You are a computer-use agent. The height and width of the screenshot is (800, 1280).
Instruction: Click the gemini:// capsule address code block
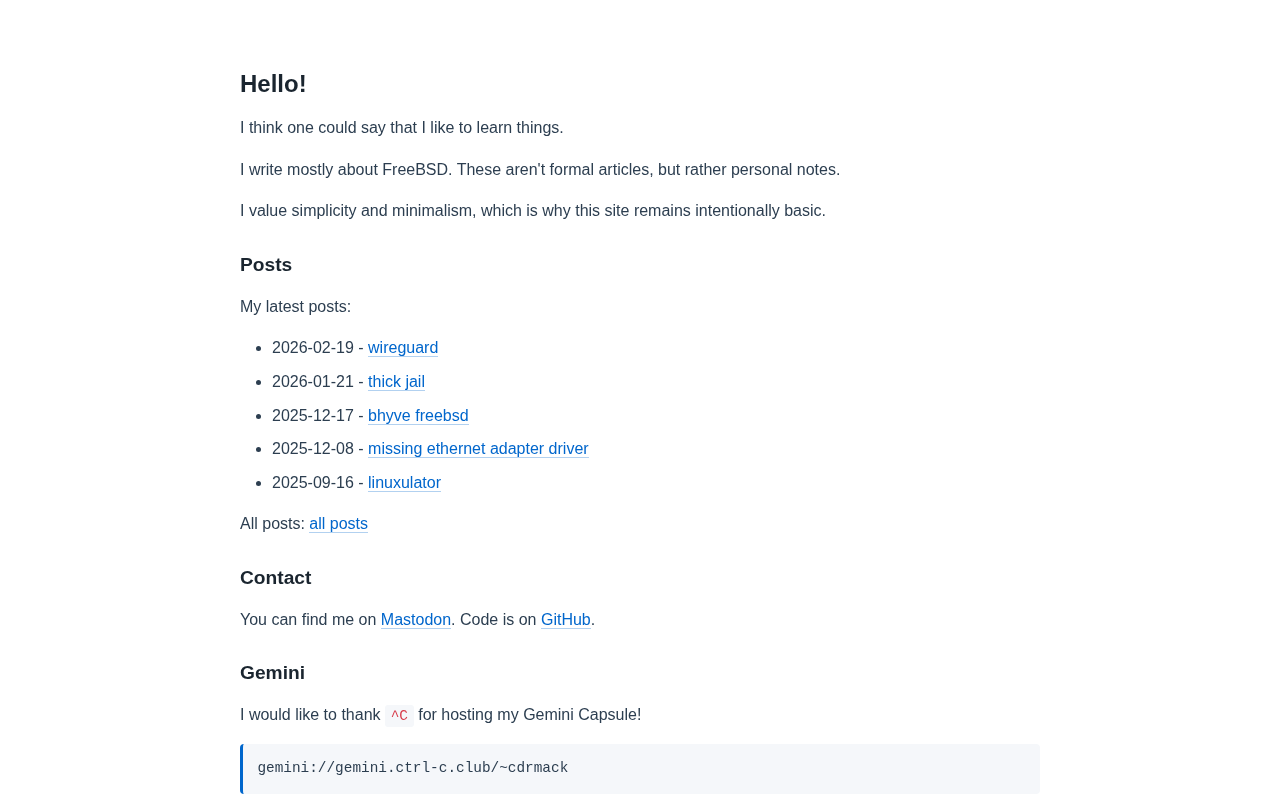(x=413, y=768)
